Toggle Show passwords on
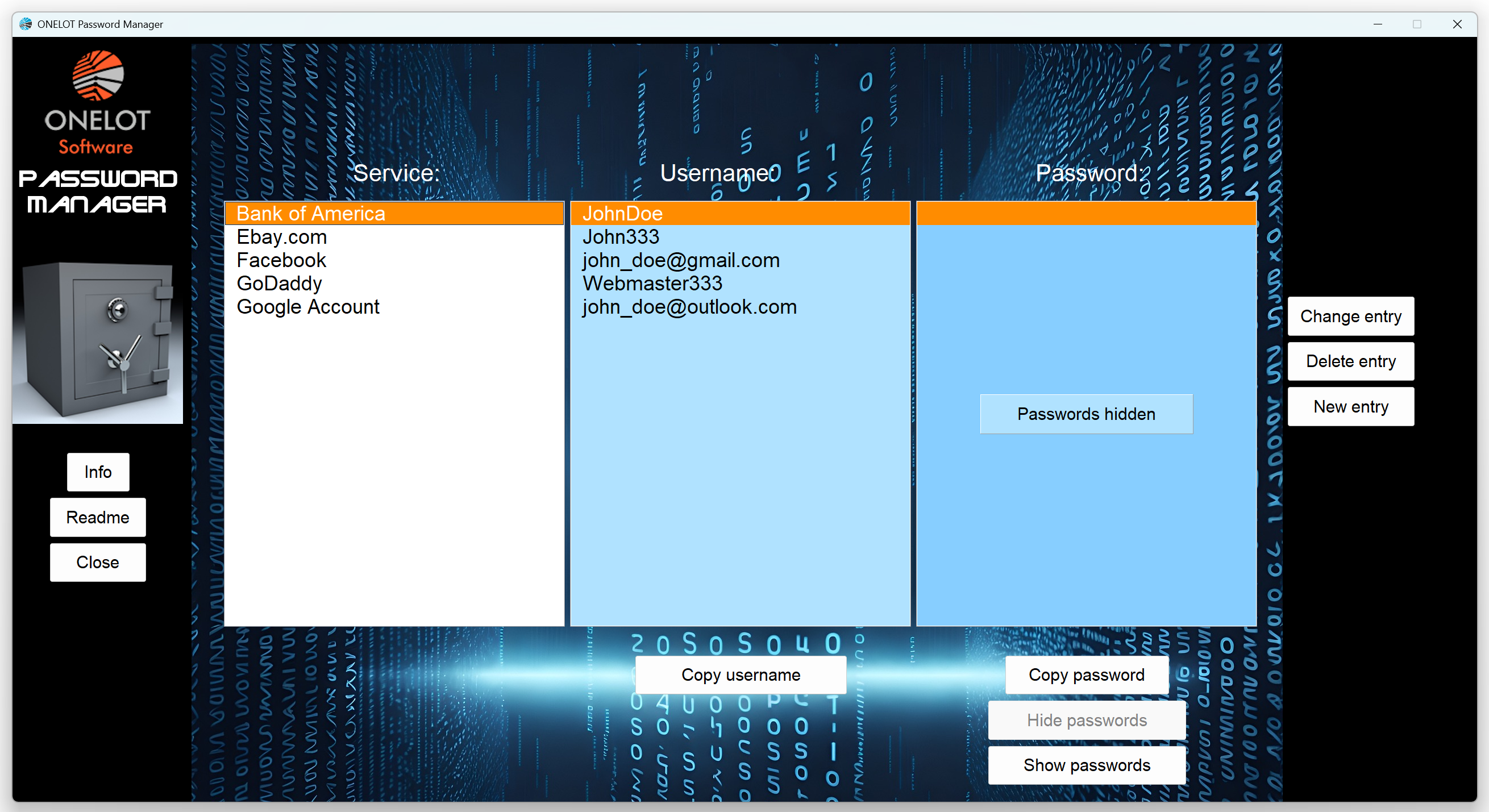The height and width of the screenshot is (812, 1489). pyautogui.click(x=1085, y=765)
